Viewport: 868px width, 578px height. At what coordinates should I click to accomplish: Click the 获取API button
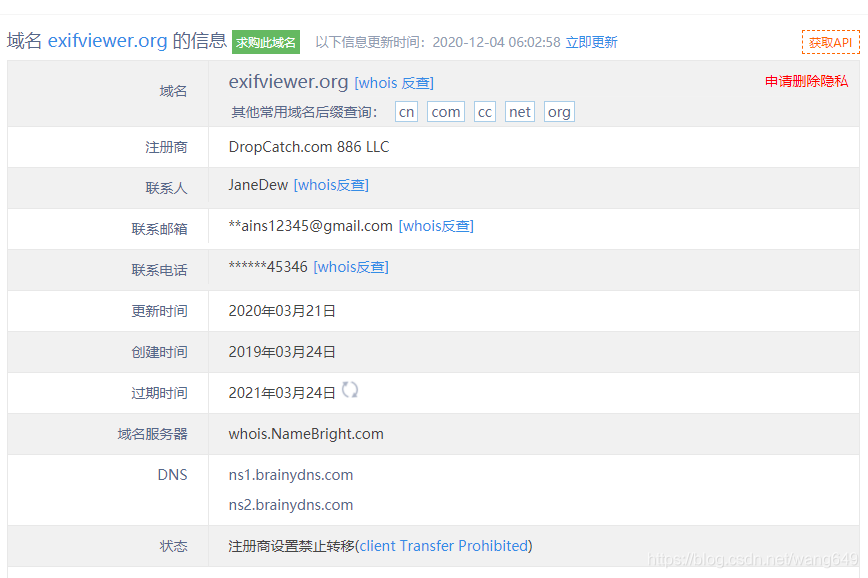point(830,42)
